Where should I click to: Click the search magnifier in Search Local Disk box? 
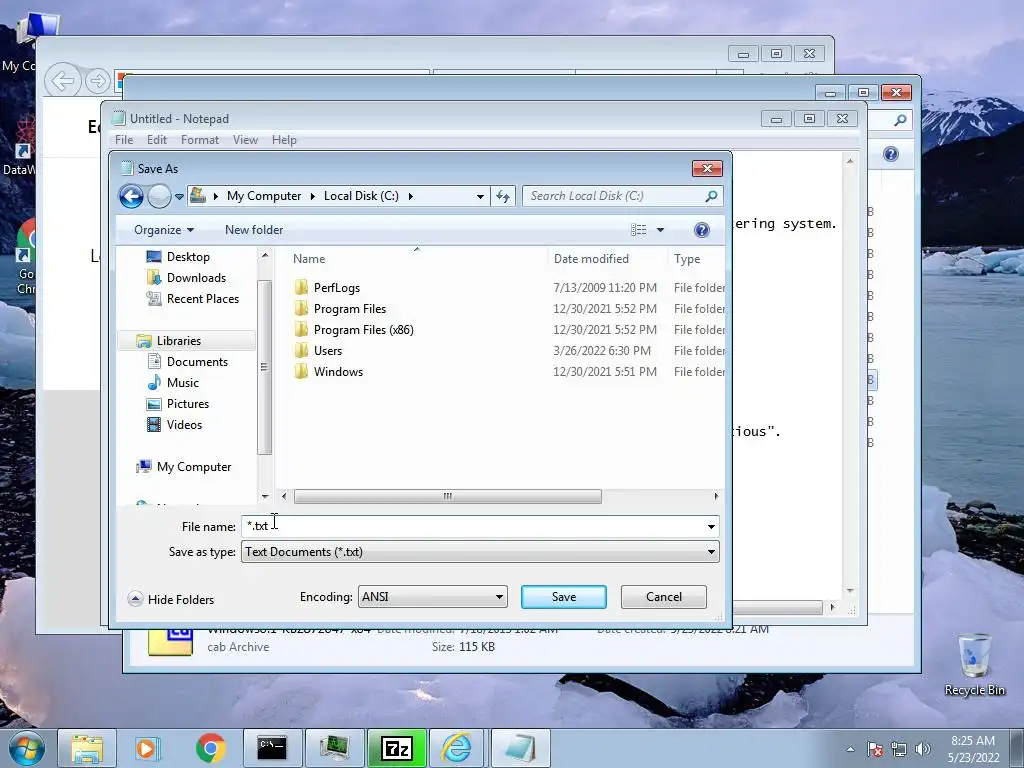[711, 196]
